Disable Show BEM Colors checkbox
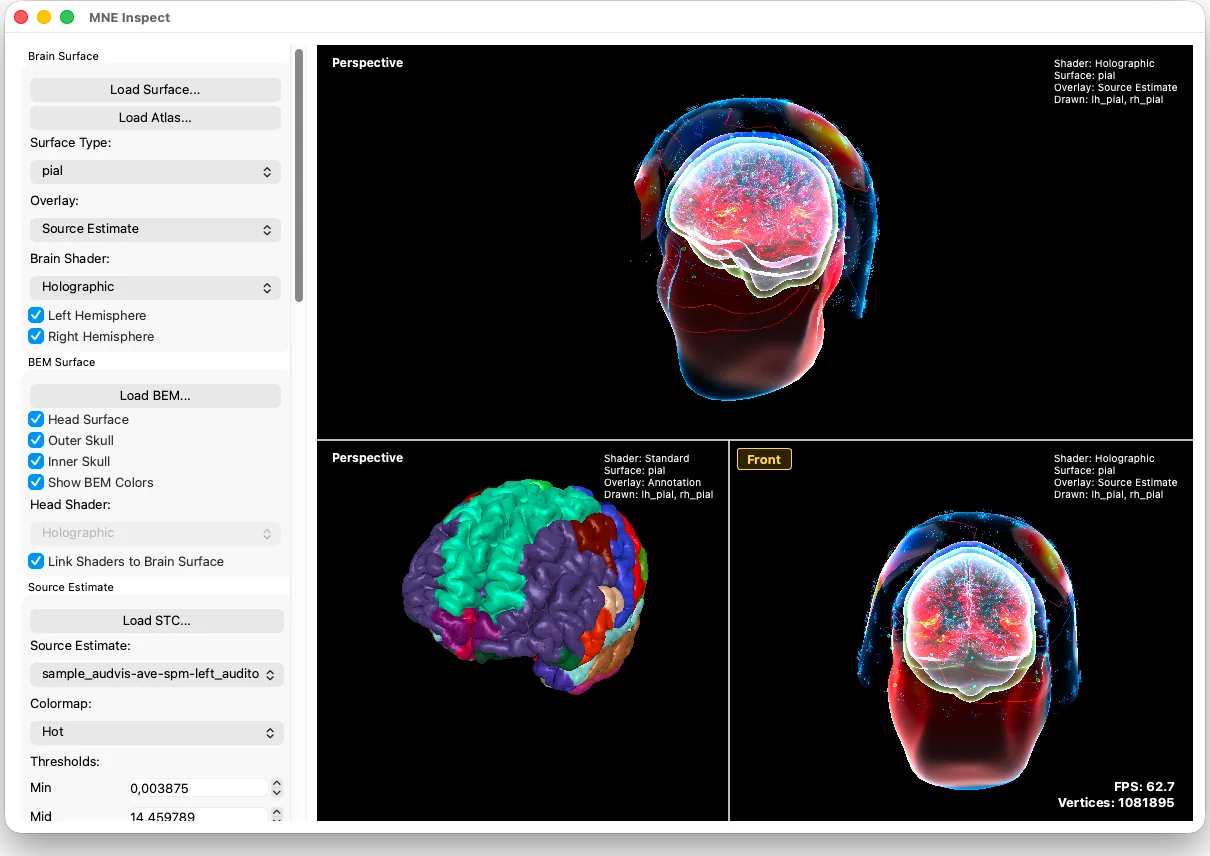The width and height of the screenshot is (1210, 856). coord(36,482)
